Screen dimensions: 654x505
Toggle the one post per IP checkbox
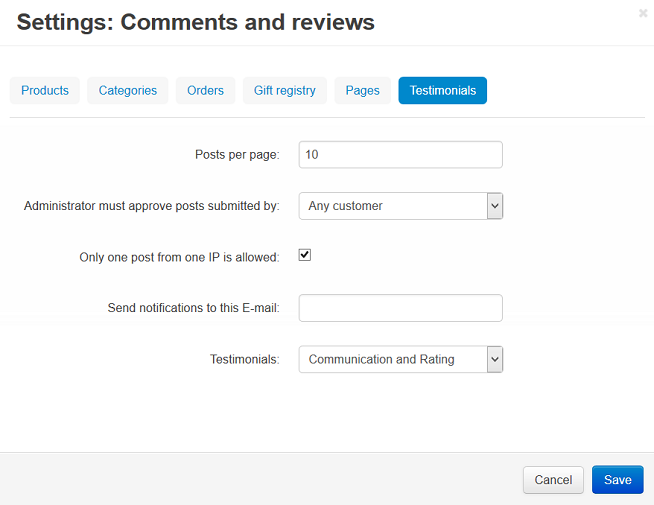(305, 255)
